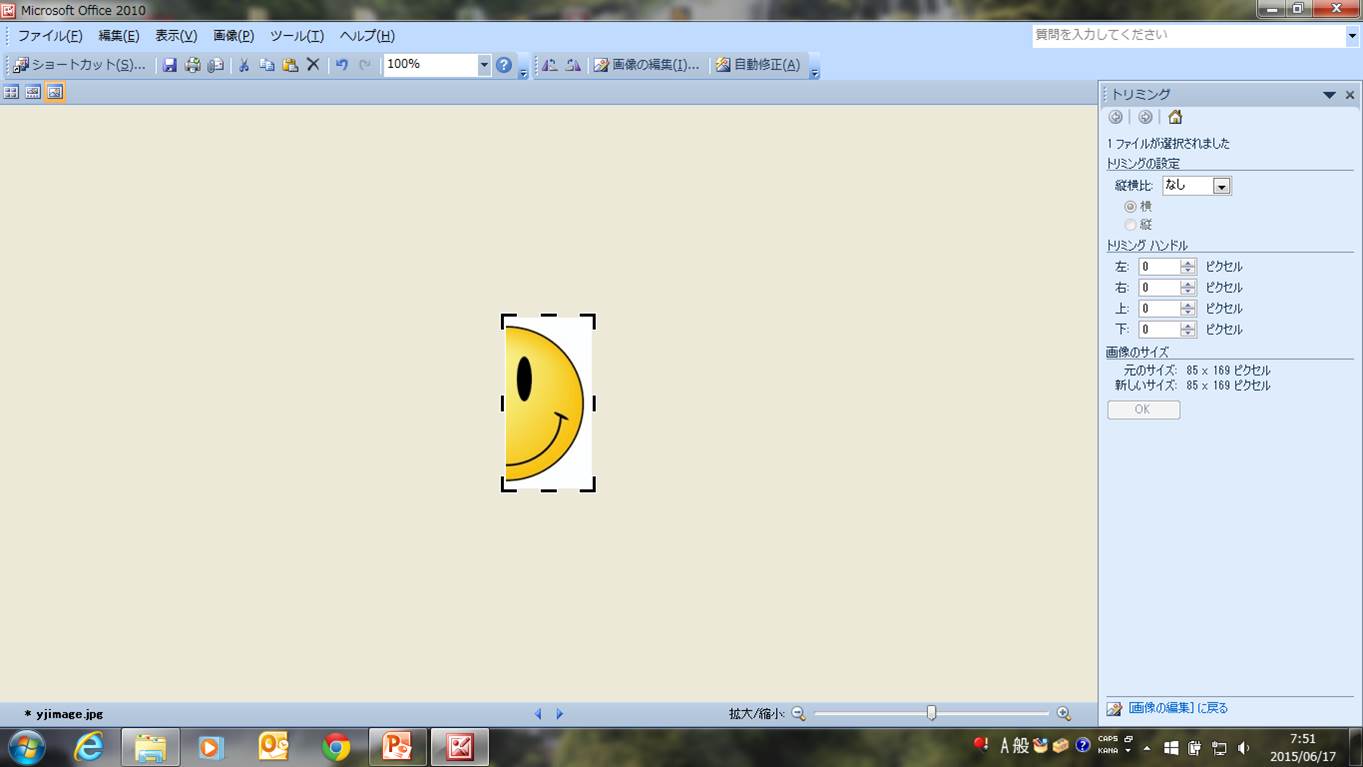Select the 横 (landscape) radio button

1130,206
